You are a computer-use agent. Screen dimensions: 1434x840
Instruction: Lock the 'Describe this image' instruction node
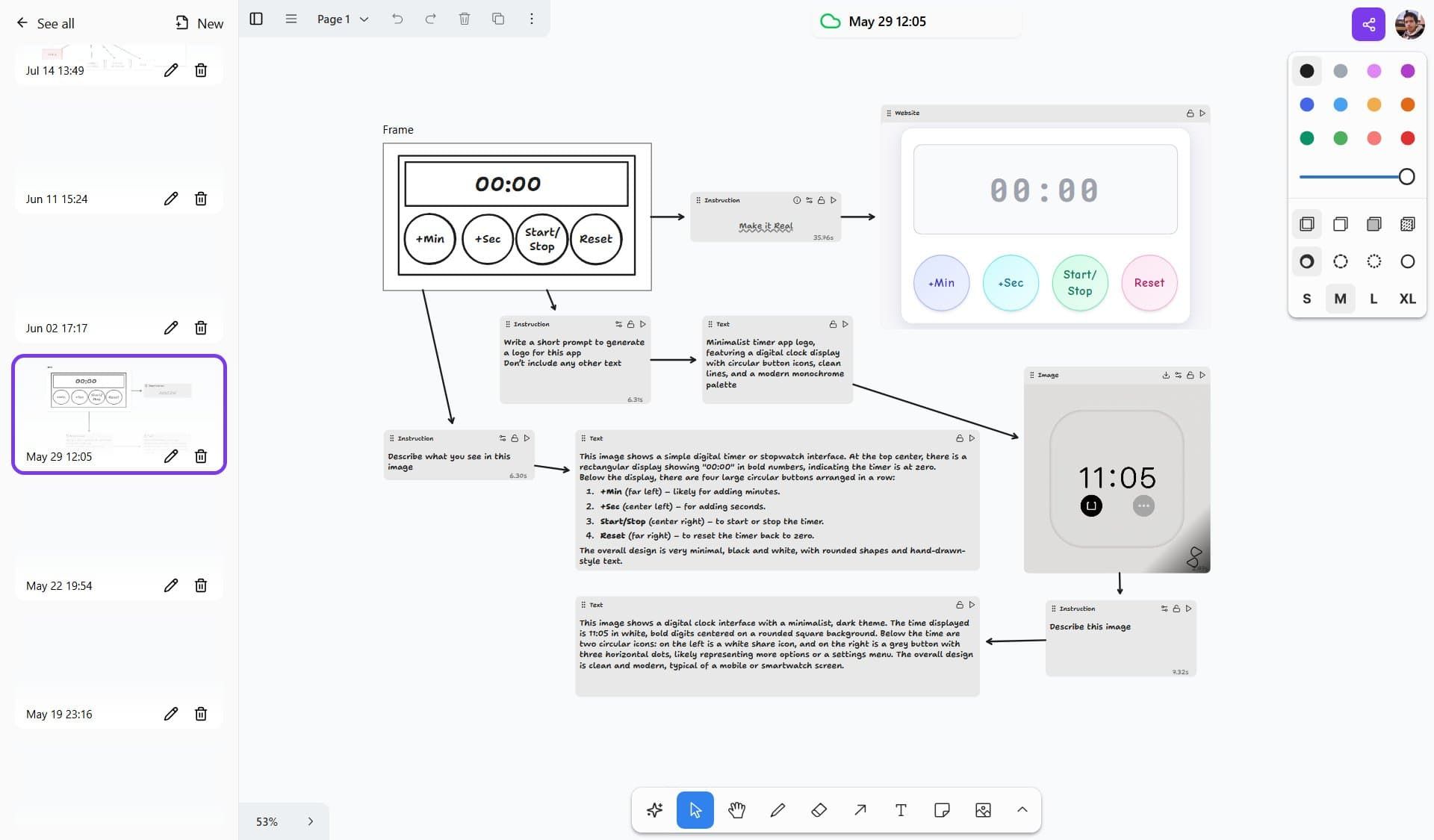[x=1176, y=608]
